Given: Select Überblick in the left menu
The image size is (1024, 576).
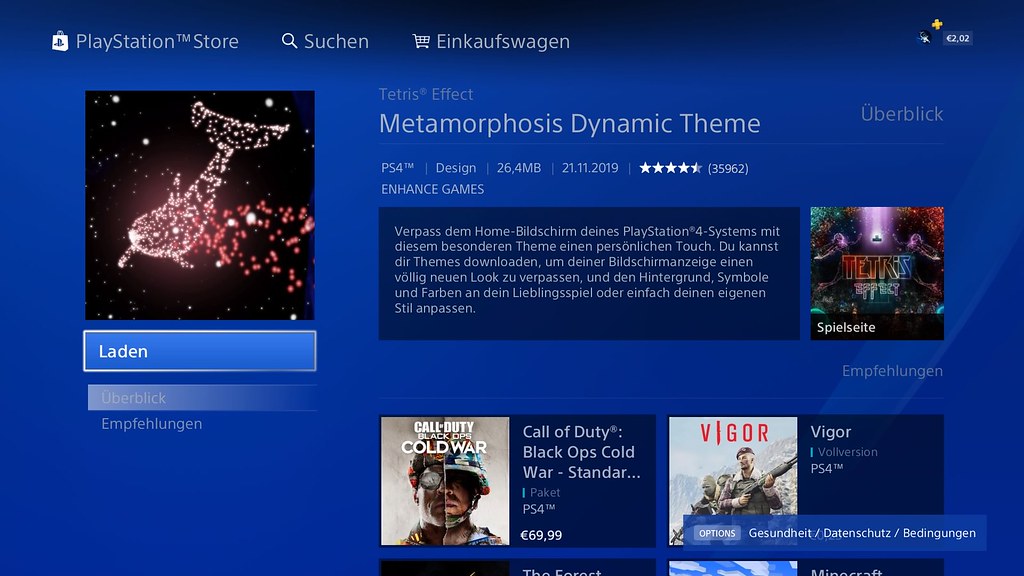Looking at the screenshot, I should click(202, 398).
